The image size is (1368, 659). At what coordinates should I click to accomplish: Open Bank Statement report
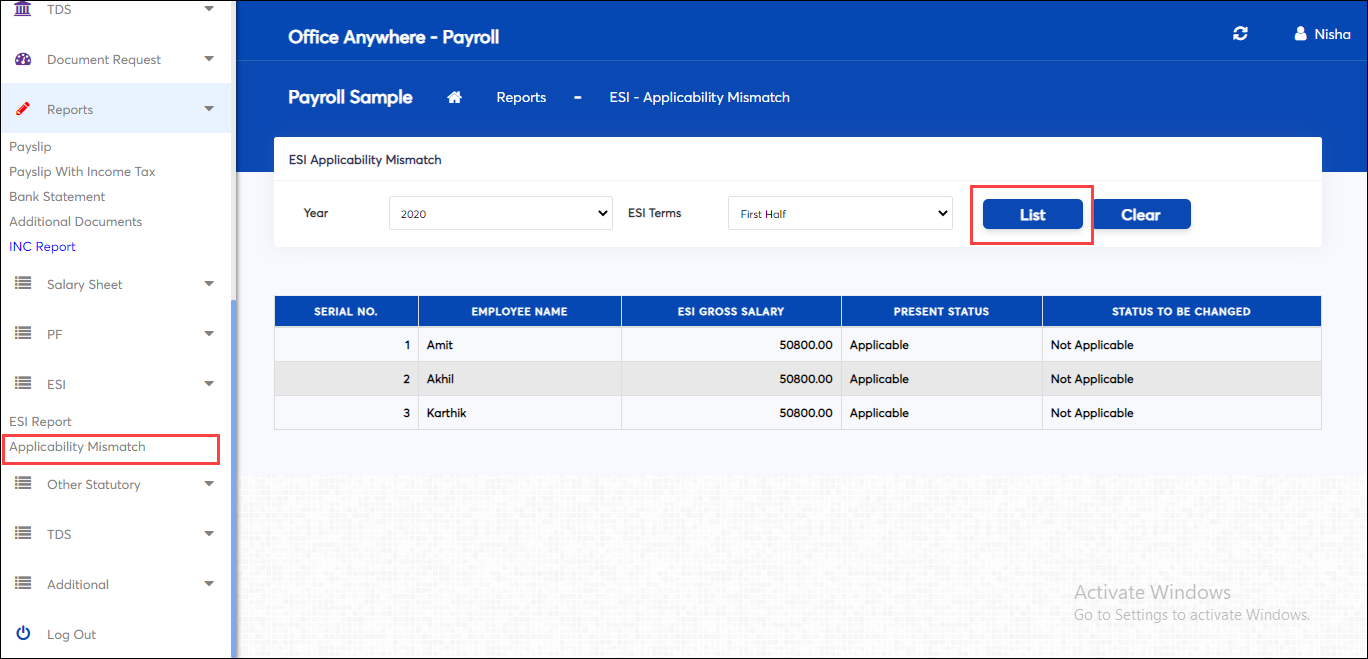(x=57, y=197)
